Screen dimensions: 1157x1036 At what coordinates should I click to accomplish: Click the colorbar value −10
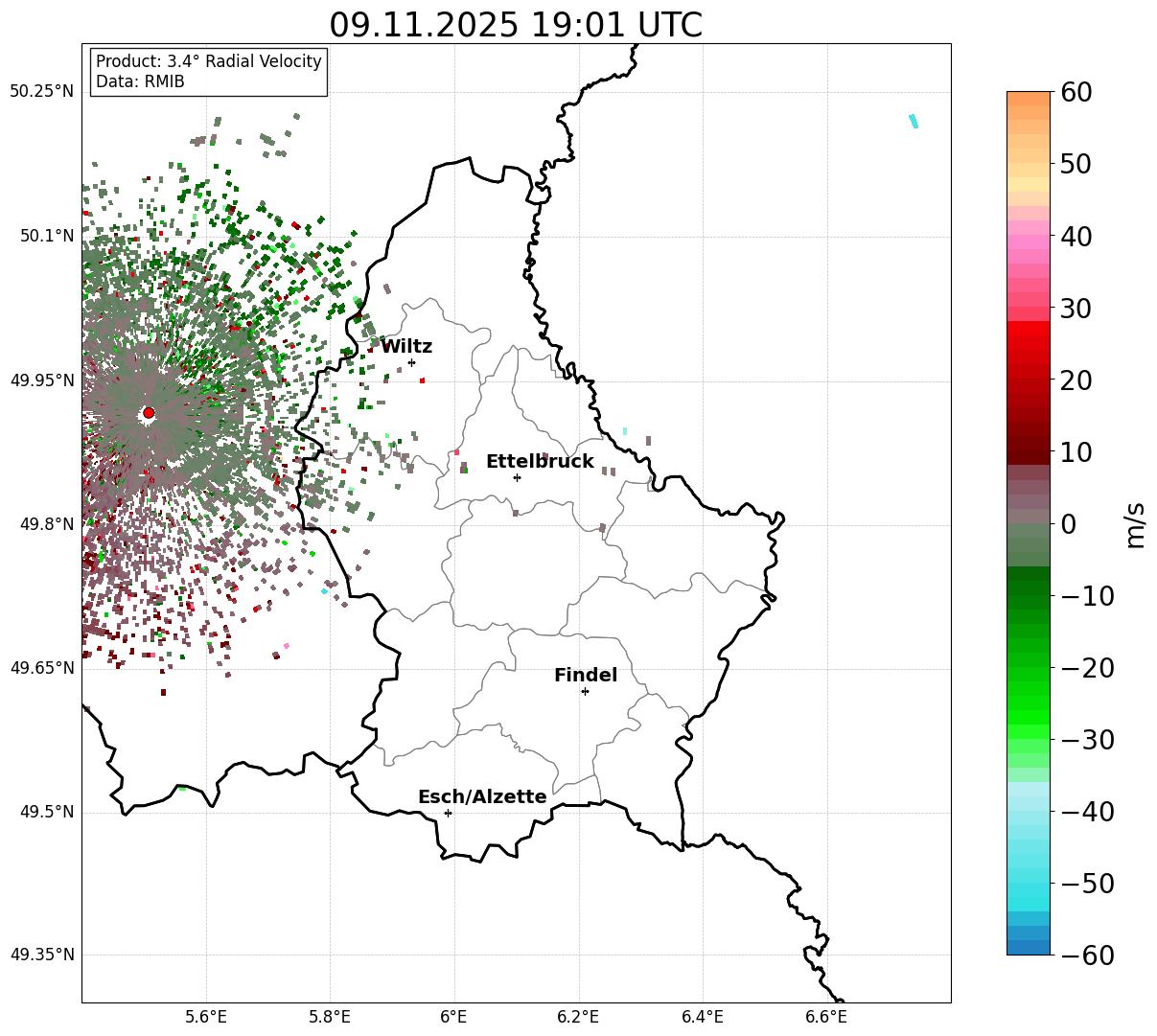pos(1086,595)
